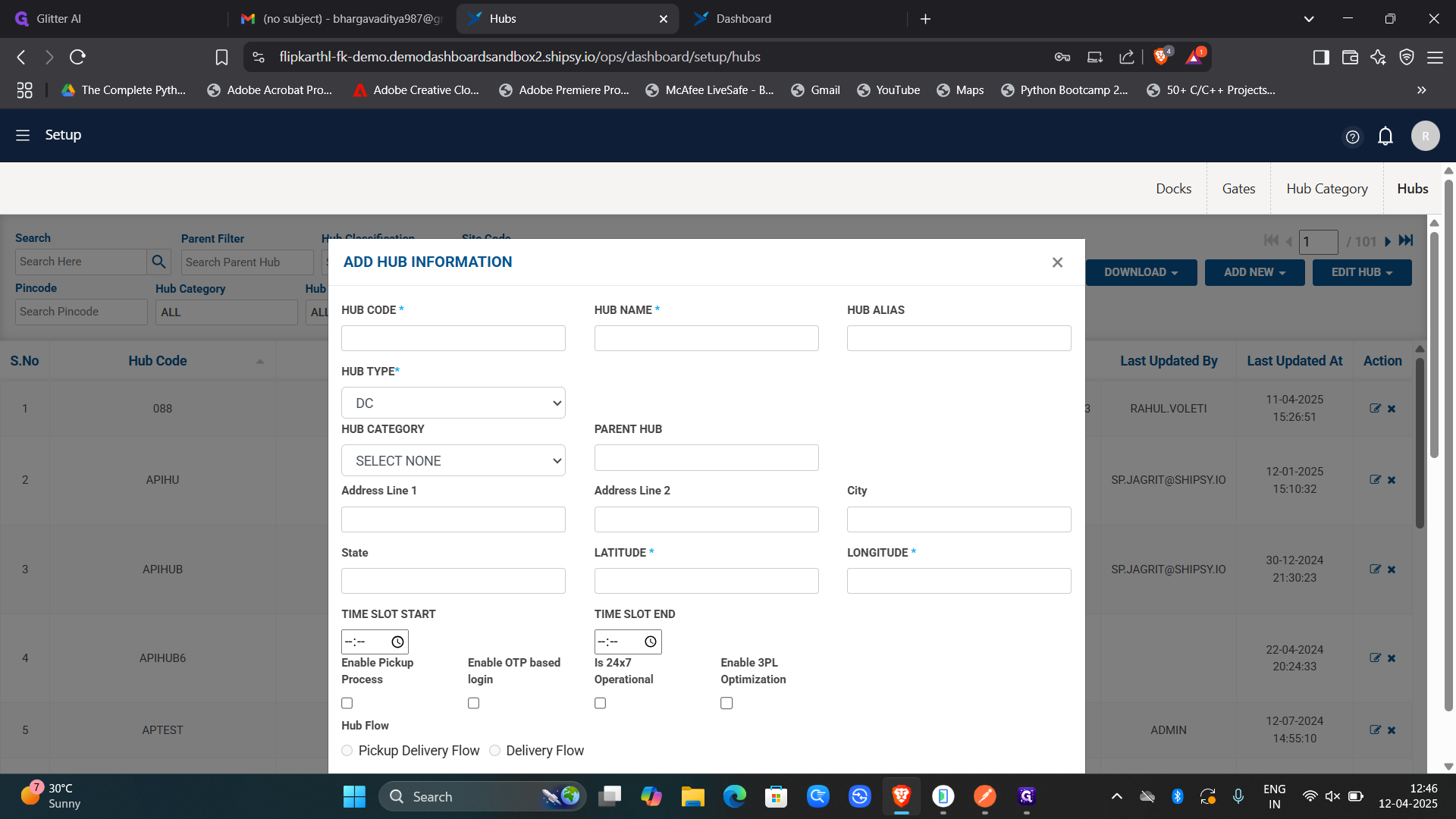Jump to first page arrow in pagination

click(x=1271, y=240)
